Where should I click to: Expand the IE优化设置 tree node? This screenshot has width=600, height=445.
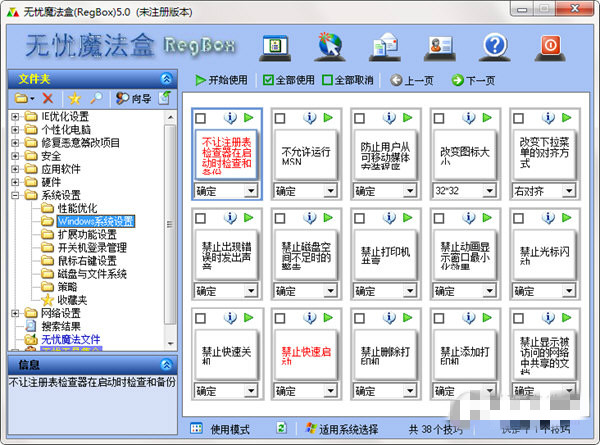click(x=15, y=116)
